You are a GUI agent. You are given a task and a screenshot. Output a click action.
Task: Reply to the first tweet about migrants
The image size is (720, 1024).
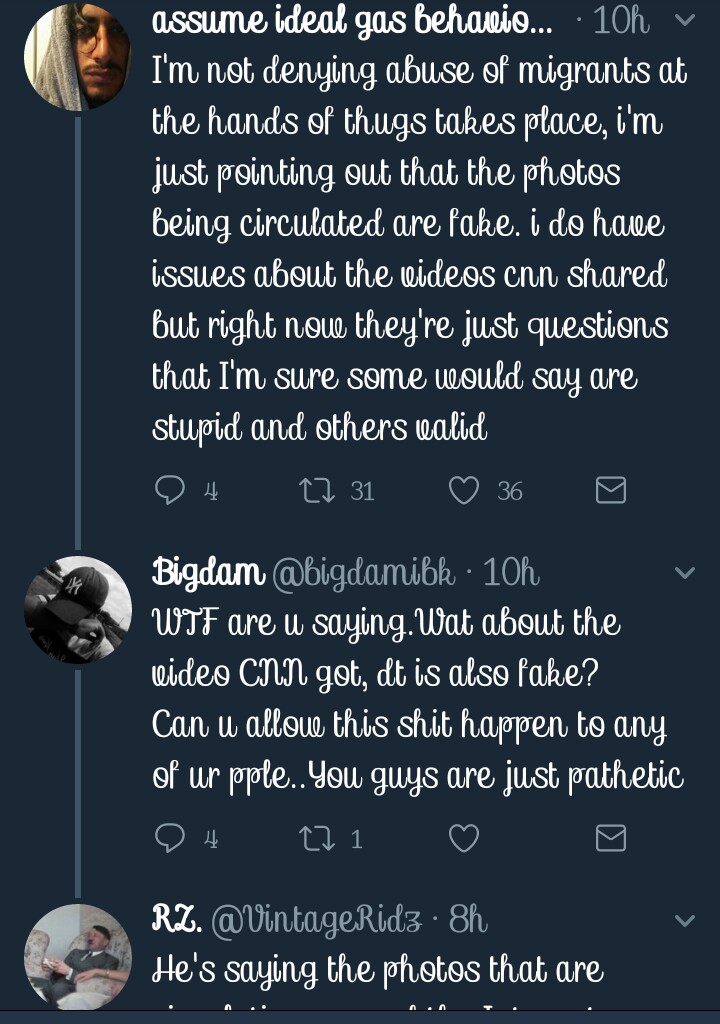point(170,490)
